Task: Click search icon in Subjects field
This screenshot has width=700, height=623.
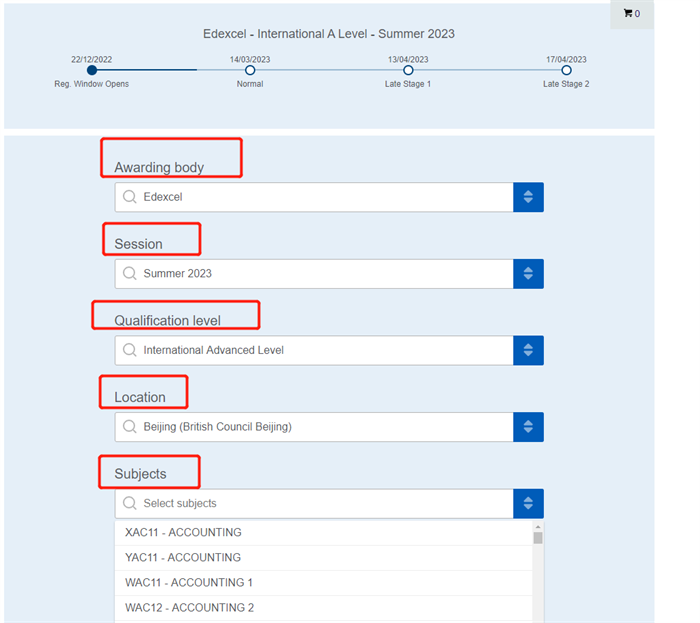Action: click(x=129, y=503)
